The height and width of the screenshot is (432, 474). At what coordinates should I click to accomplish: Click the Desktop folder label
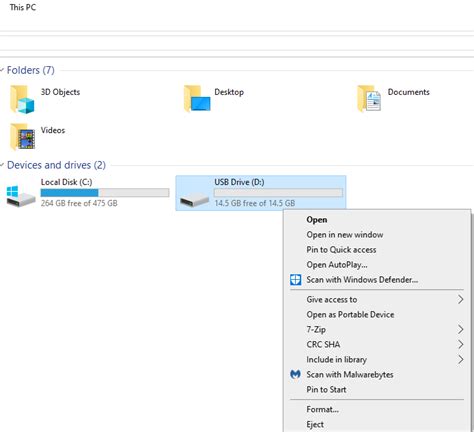229,92
